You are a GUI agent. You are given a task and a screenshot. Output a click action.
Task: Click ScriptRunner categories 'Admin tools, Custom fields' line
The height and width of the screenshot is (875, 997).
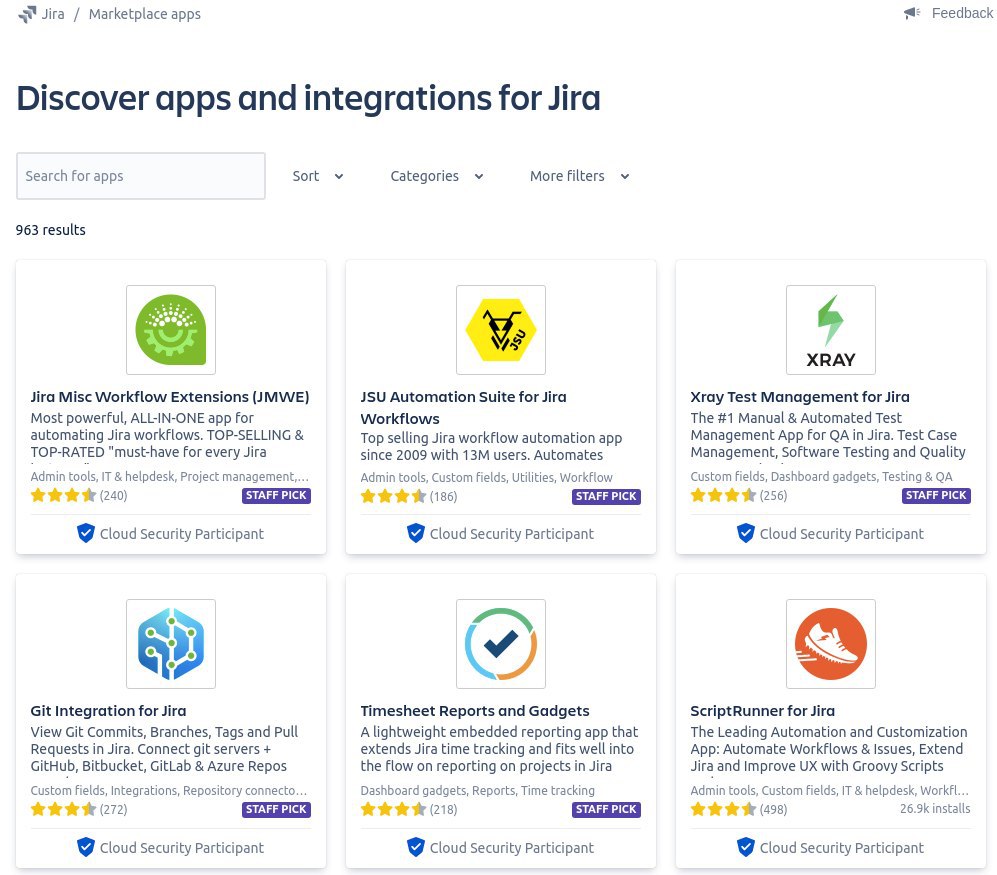click(830, 791)
